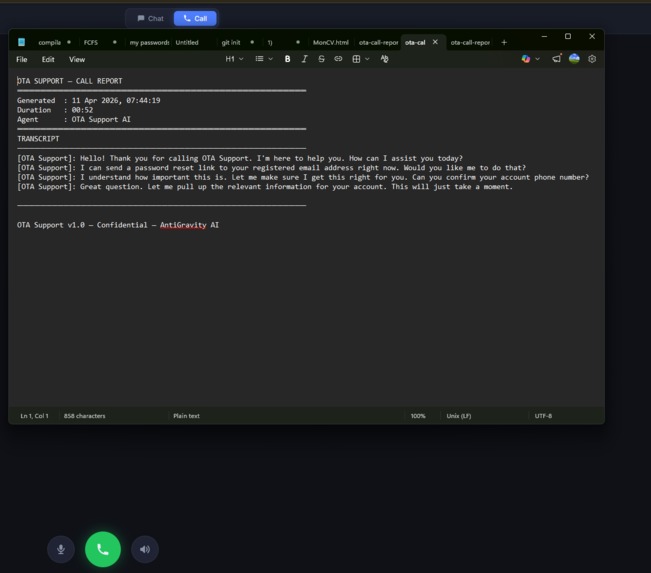Switch to ota-call-repor tab after MonCV.html
This screenshot has width=651, height=573.
pyautogui.click(x=378, y=42)
